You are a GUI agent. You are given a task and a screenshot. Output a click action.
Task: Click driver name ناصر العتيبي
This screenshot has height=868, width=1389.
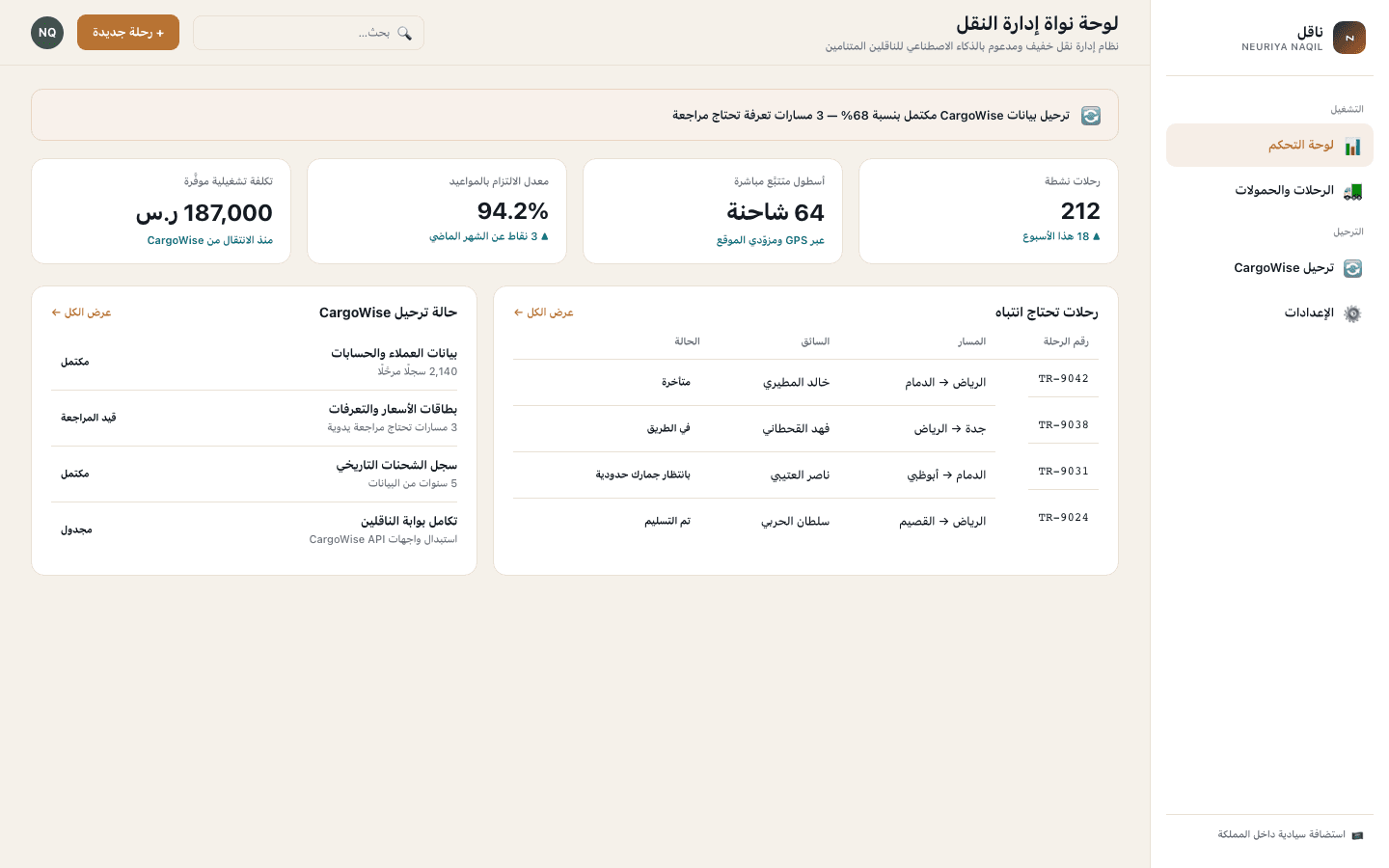pyautogui.click(x=800, y=475)
